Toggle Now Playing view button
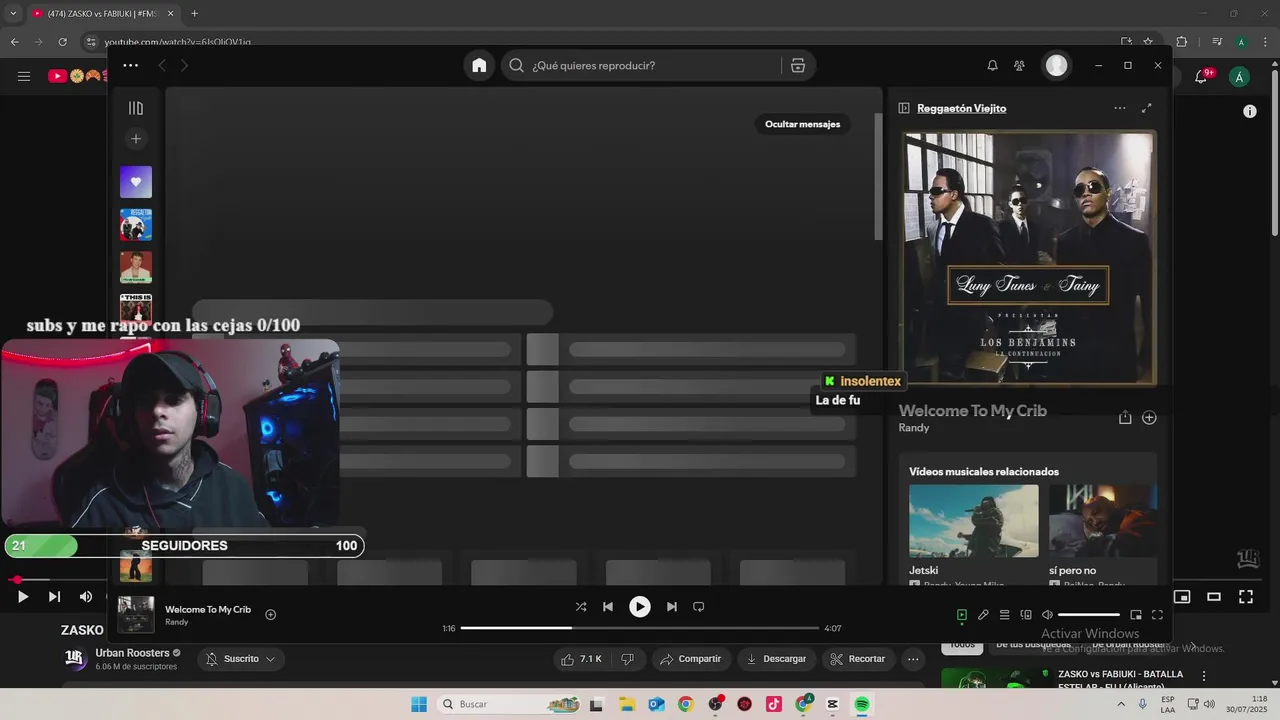The height and width of the screenshot is (720, 1280). 962,615
